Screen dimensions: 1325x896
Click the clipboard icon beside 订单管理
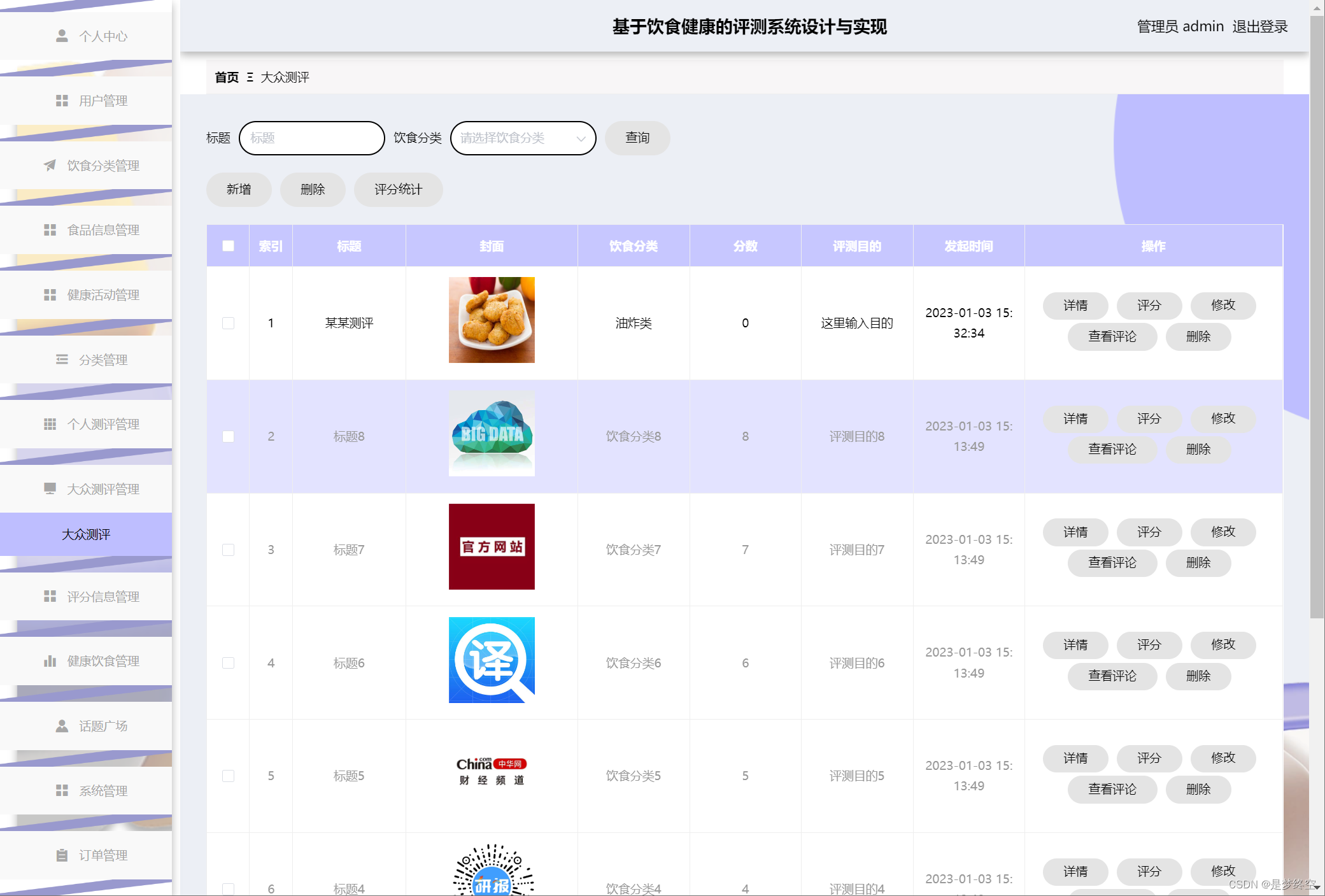(62, 855)
